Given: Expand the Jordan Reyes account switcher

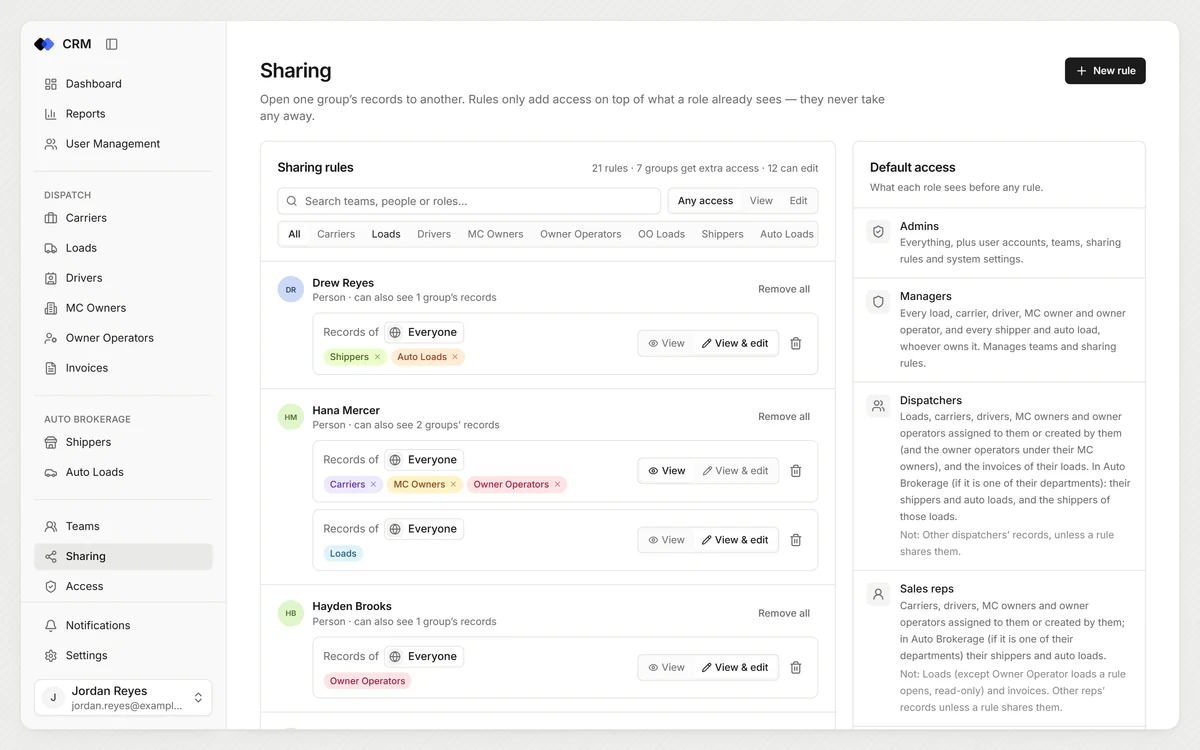Looking at the screenshot, I should (123, 698).
